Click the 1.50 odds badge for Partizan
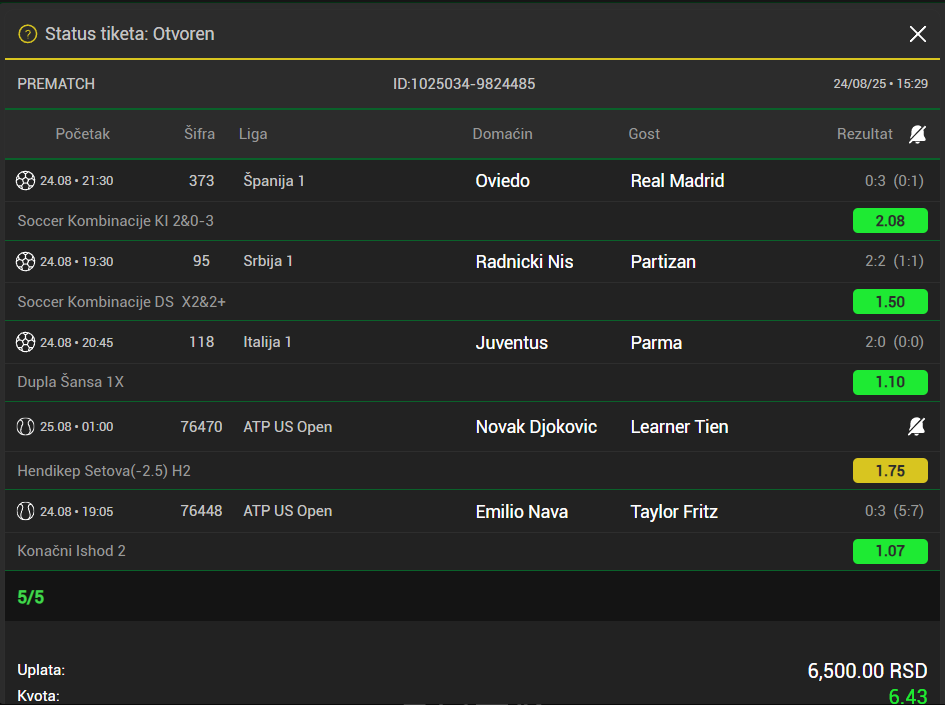This screenshot has width=945, height=705. pos(890,301)
